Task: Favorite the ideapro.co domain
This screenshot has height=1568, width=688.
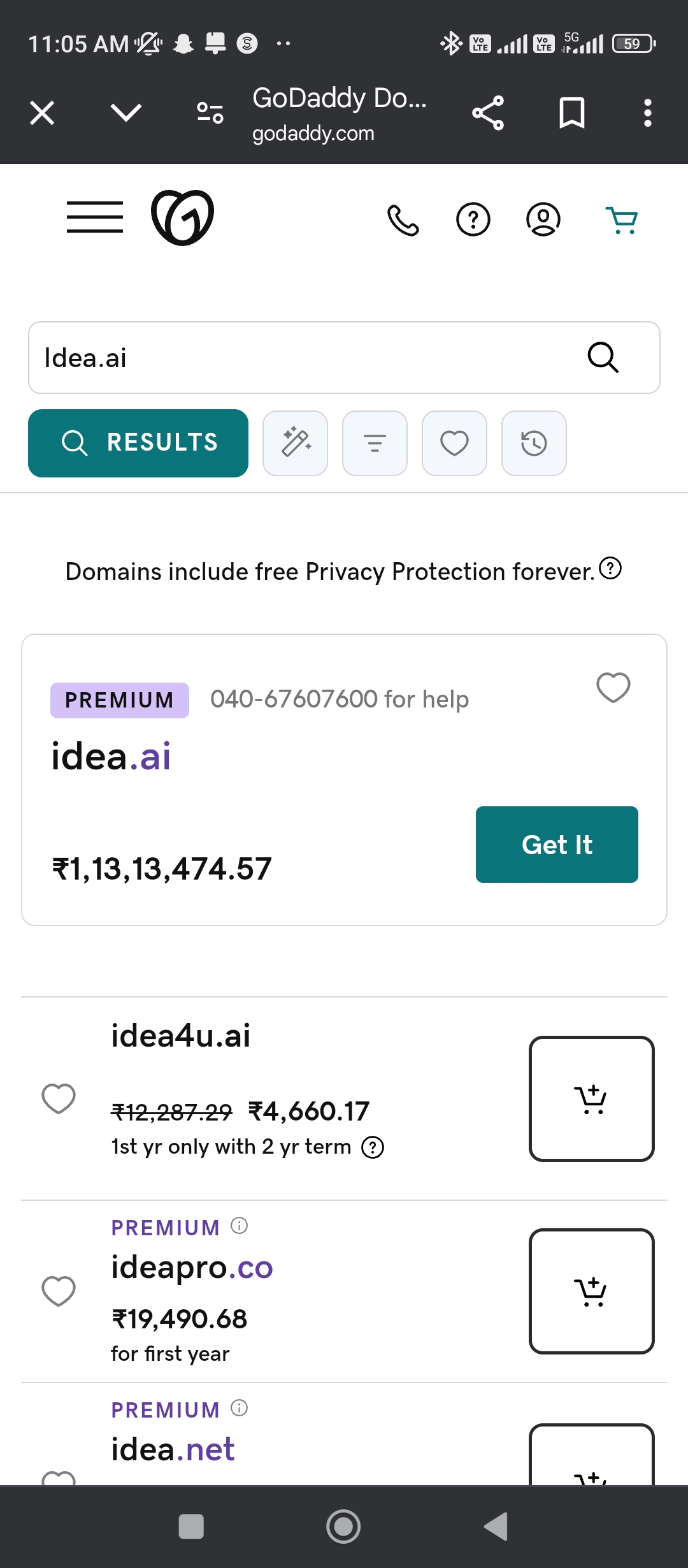Action: click(x=59, y=1291)
